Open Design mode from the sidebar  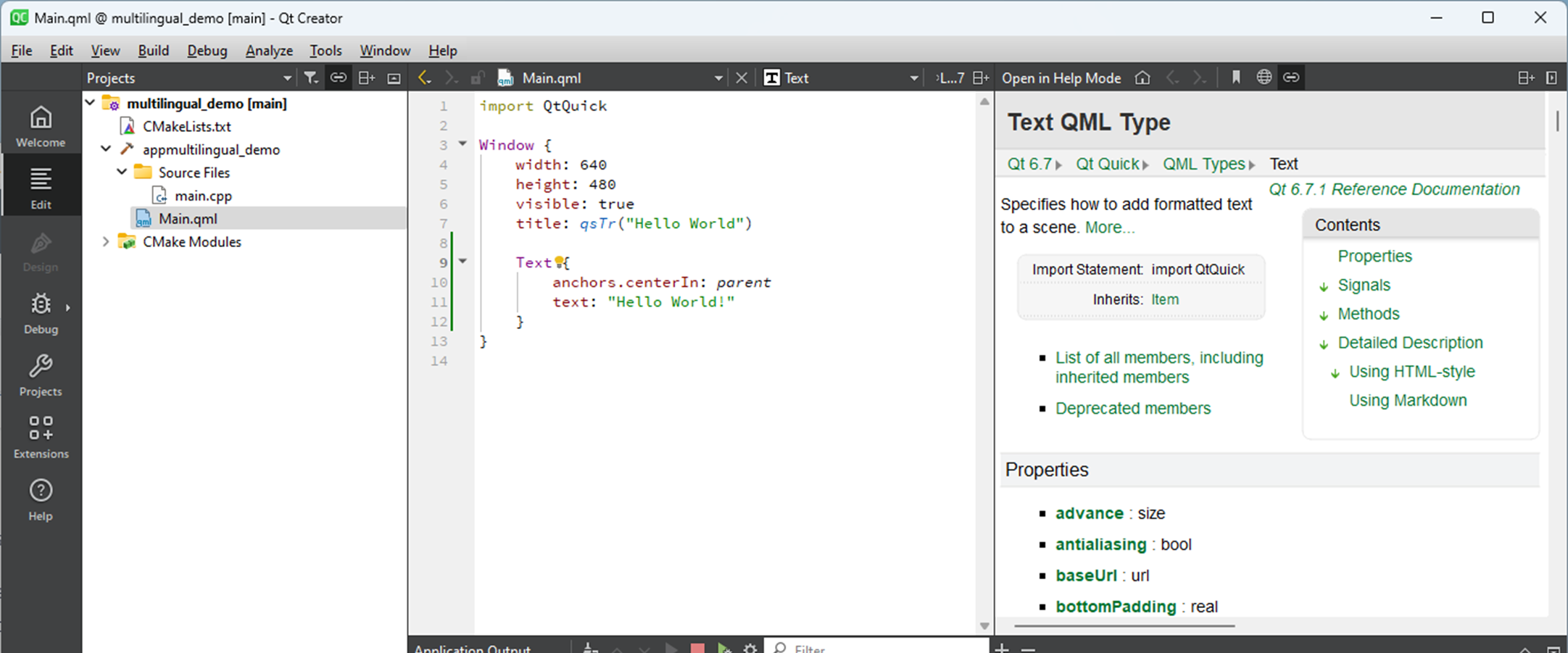tap(41, 250)
